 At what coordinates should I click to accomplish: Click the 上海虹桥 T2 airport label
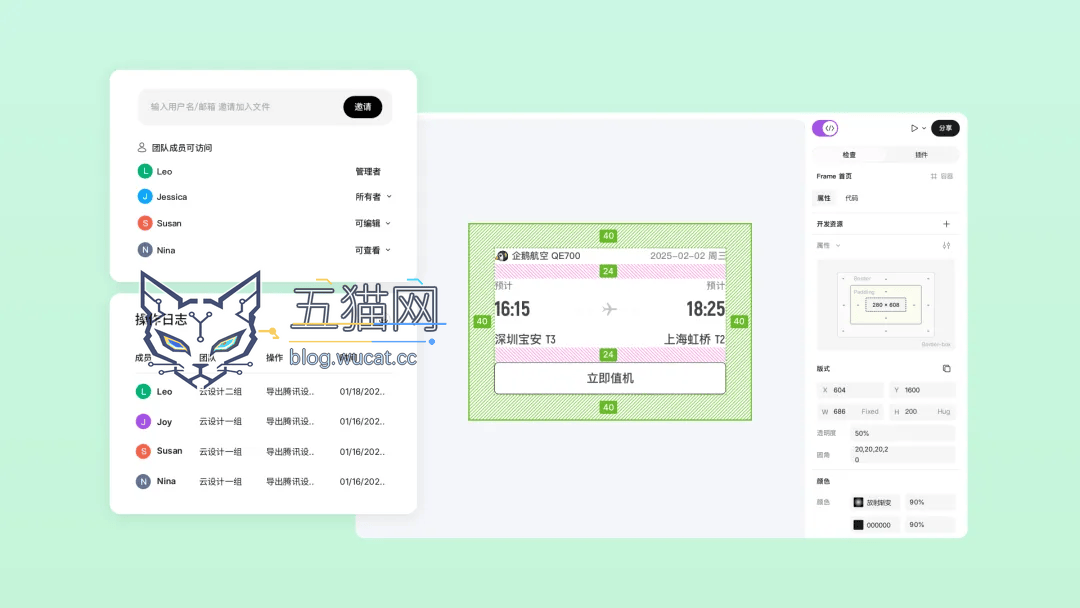694,339
